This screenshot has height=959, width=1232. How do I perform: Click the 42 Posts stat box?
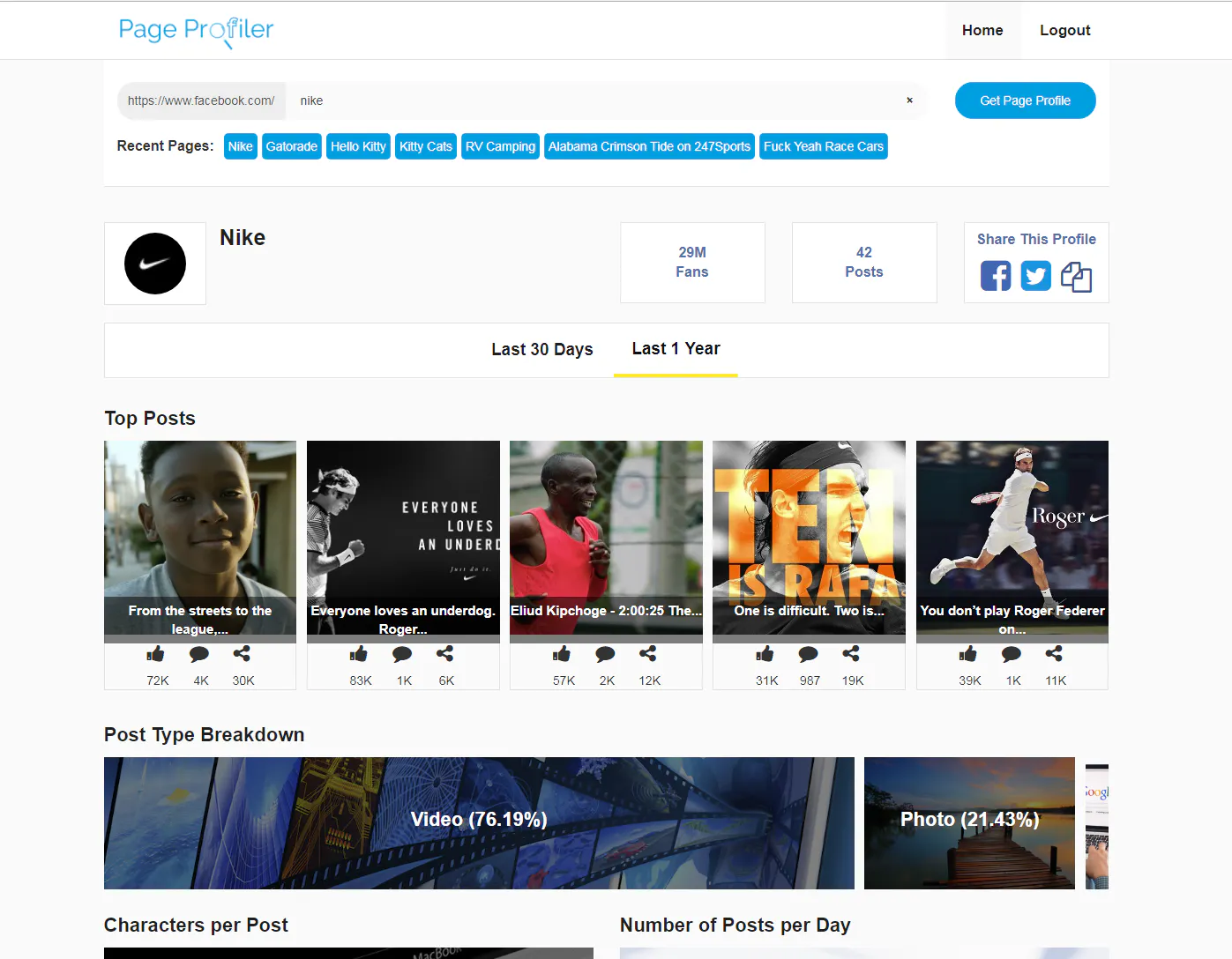coord(864,263)
